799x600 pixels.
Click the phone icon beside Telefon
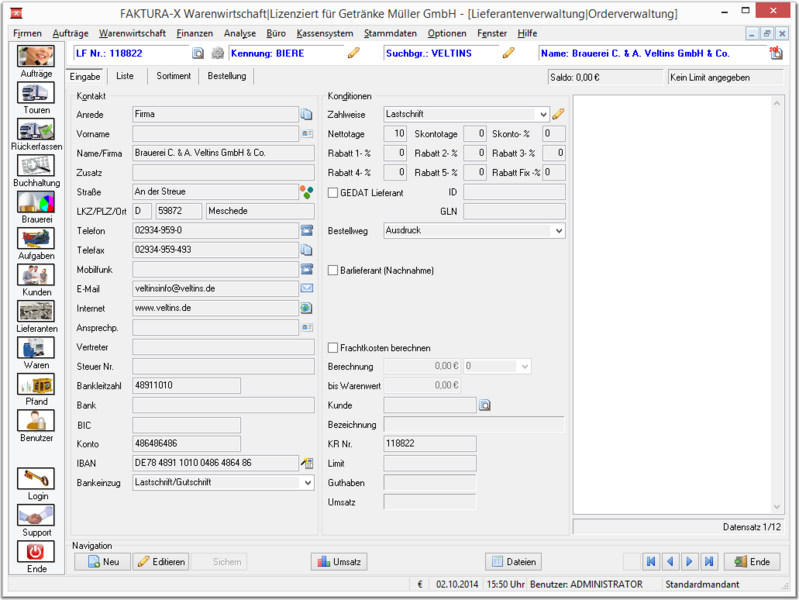(x=307, y=230)
